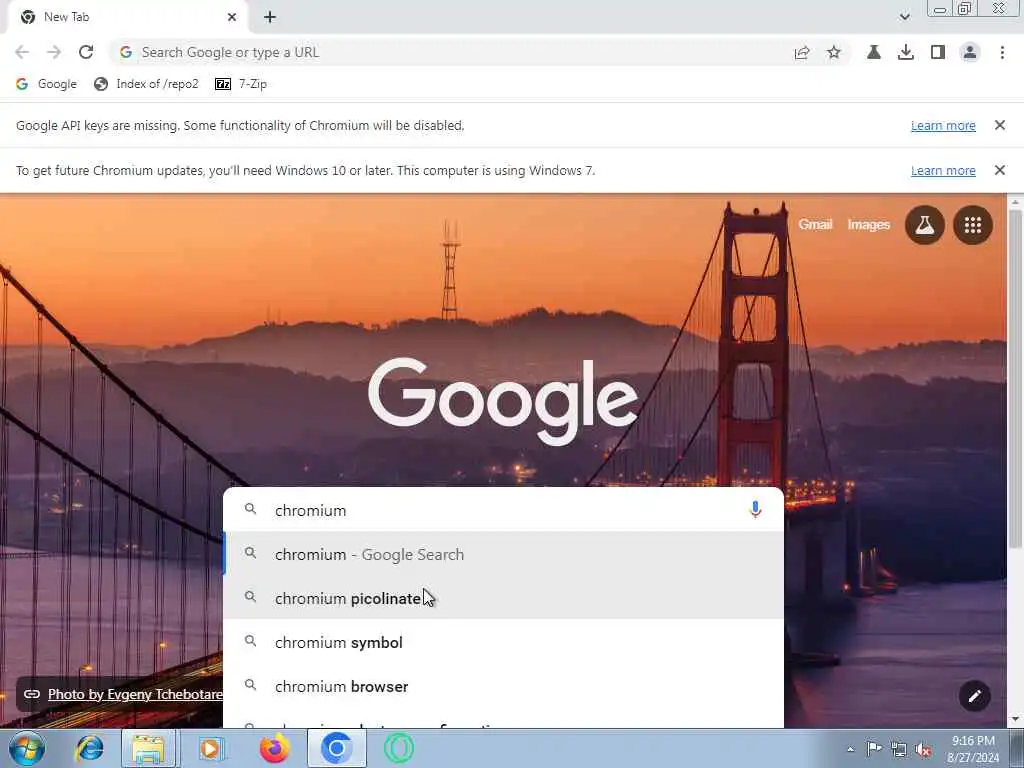Start voice search with the microphone icon
Screen dimensions: 1024x768
pyautogui.click(x=755, y=509)
